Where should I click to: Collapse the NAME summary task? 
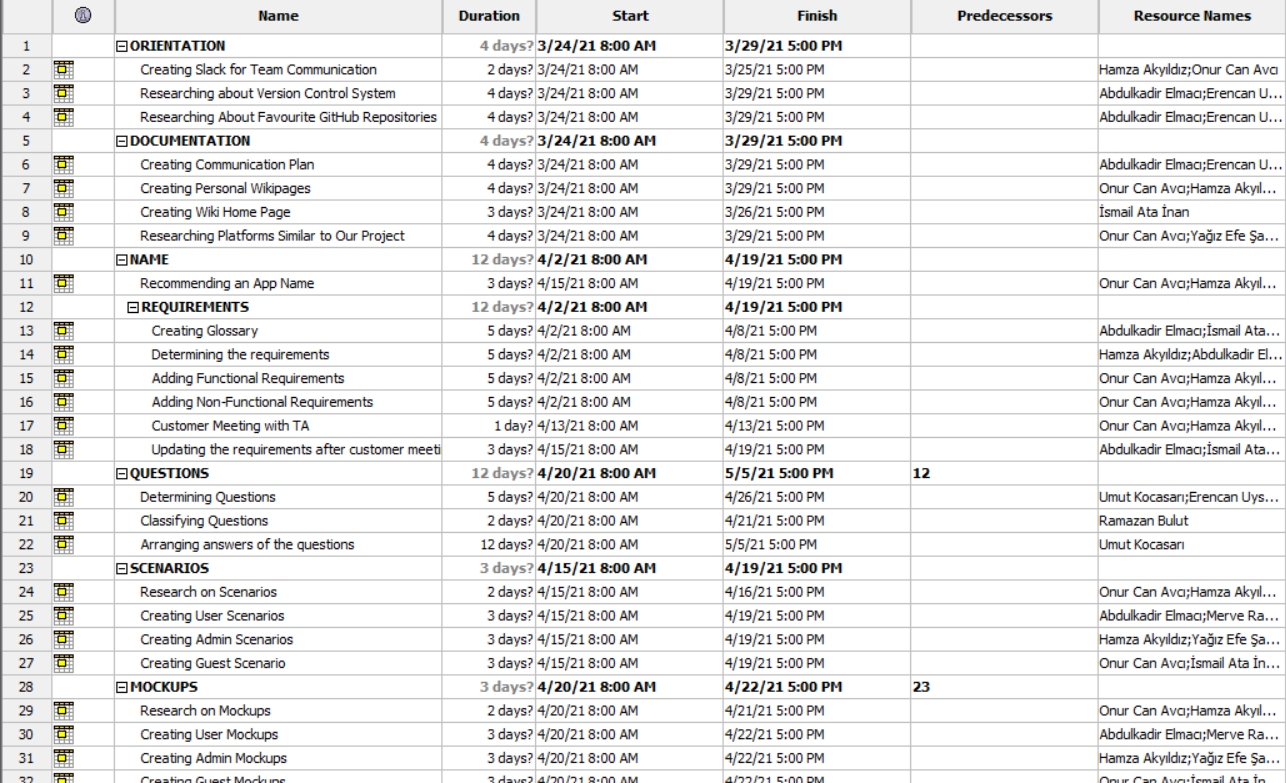122,260
